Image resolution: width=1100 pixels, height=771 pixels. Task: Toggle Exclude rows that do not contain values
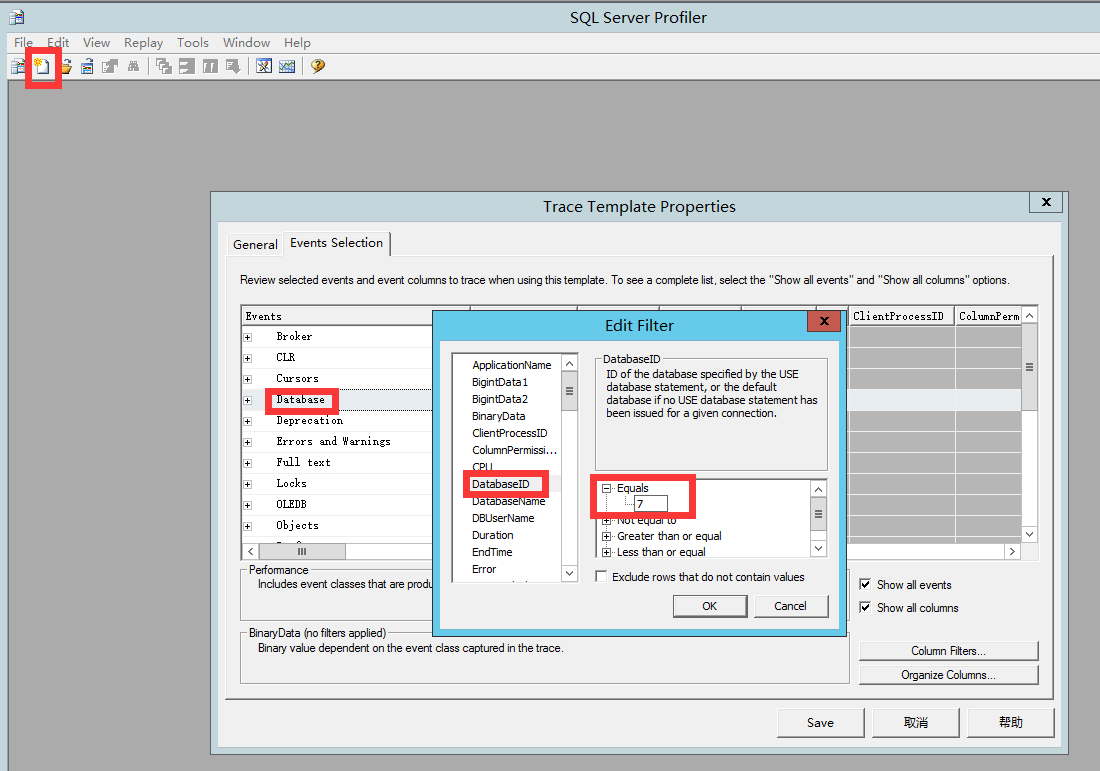(601, 577)
